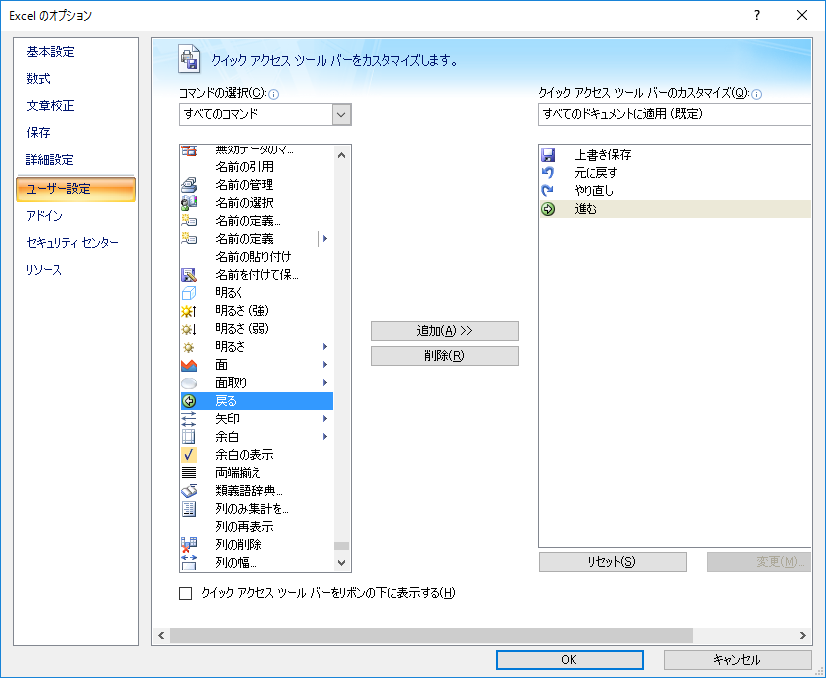Click the 両端揃え justify icon
The height and width of the screenshot is (678, 826).
[189, 473]
